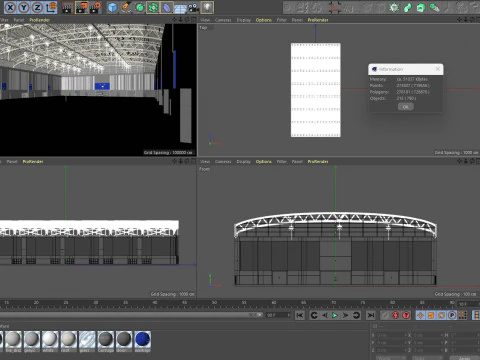Open the Filter menu in Top viewport
This screenshot has width=480, height=360.
click(x=282, y=20)
